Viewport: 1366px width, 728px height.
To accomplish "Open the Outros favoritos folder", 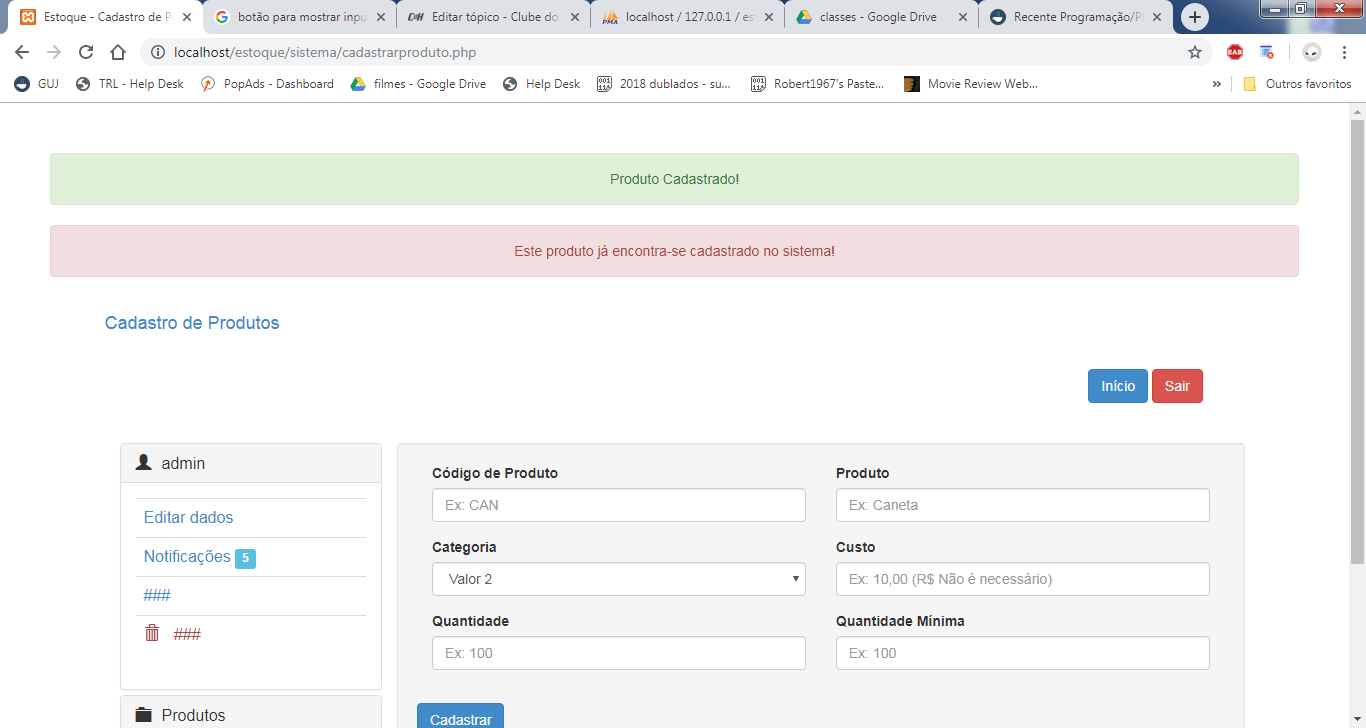I will (x=1297, y=84).
